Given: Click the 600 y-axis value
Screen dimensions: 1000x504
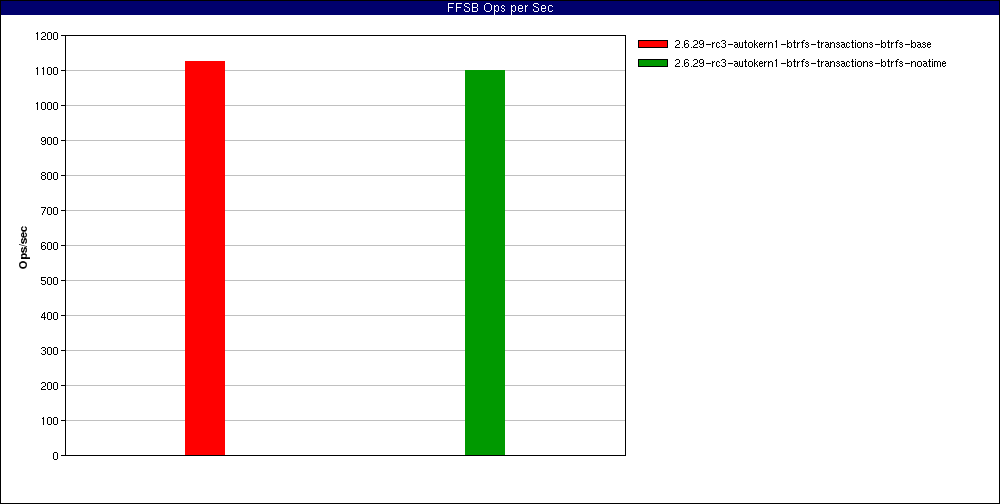Looking at the screenshot, I should coord(50,246).
